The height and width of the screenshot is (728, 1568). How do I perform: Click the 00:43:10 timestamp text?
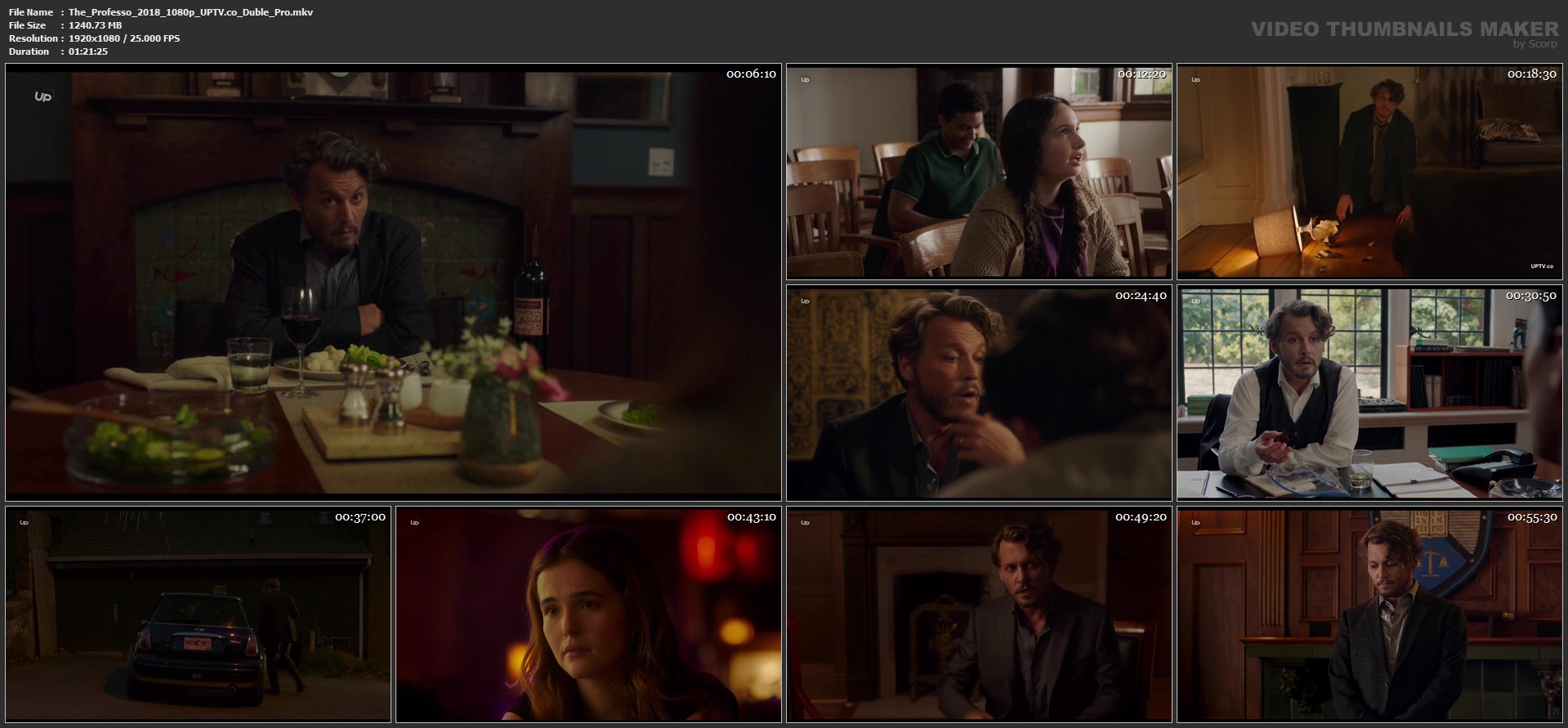coord(751,517)
